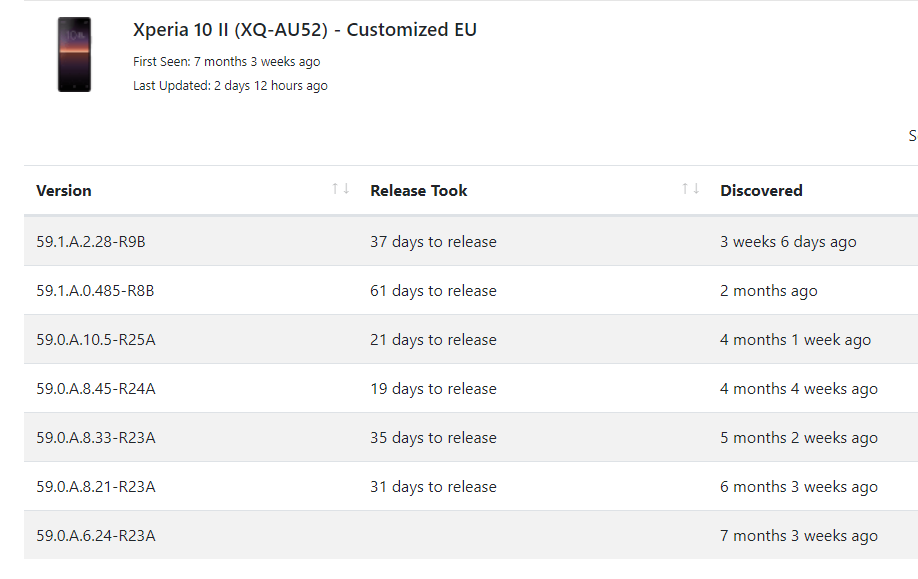Sort table by Release Took column arrows
Viewport: 918px width, 579px height.
tap(690, 189)
